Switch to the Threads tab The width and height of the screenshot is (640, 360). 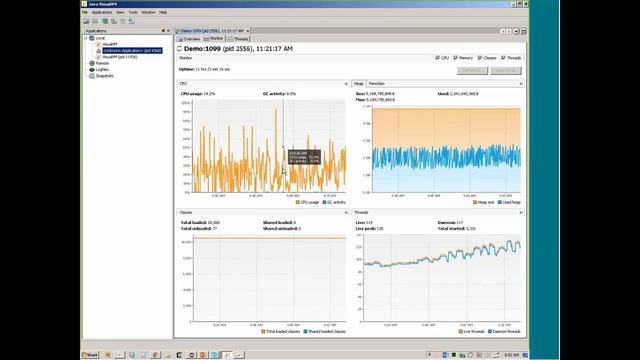tap(238, 39)
